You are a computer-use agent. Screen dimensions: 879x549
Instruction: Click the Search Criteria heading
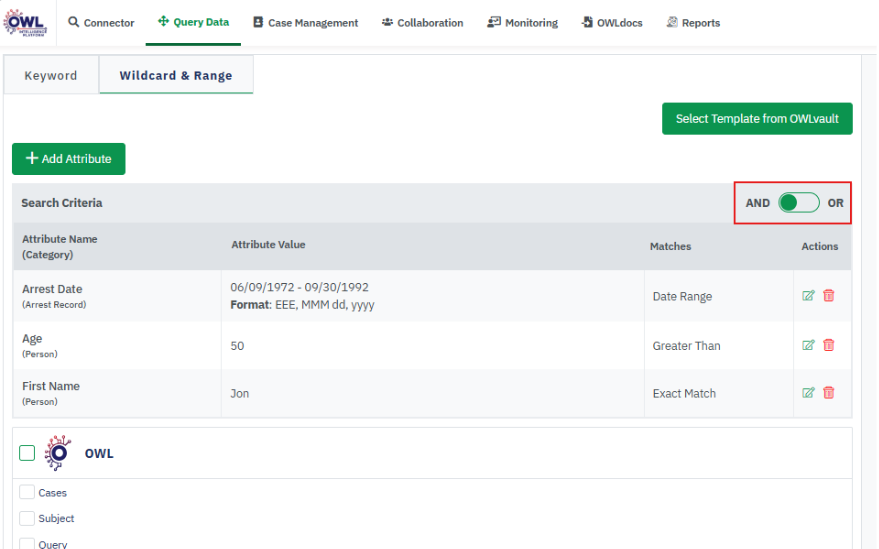[x=62, y=202]
